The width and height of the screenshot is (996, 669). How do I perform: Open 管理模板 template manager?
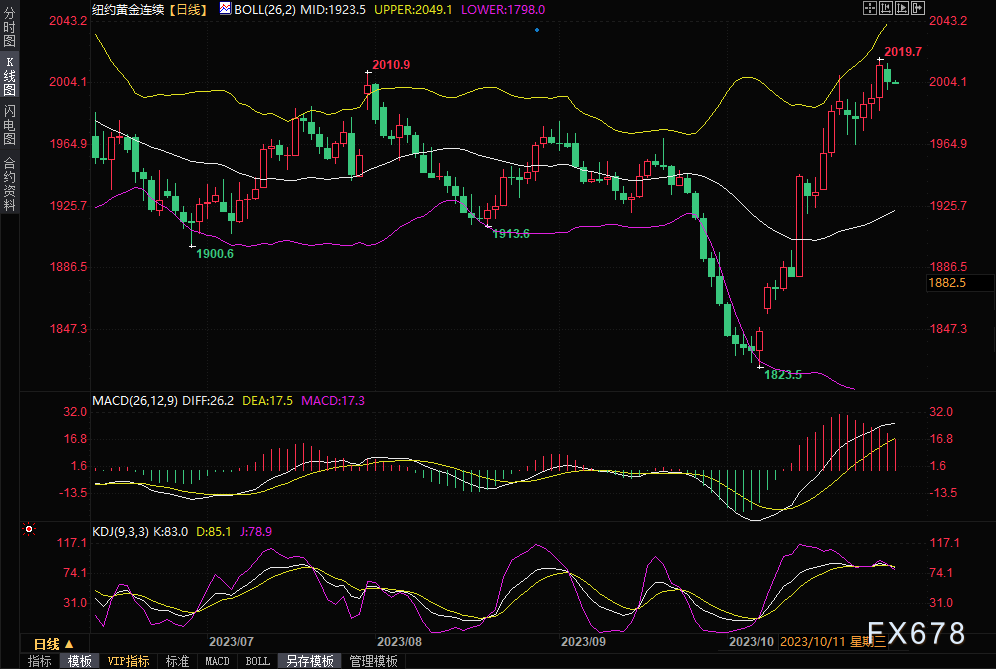tap(372, 661)
